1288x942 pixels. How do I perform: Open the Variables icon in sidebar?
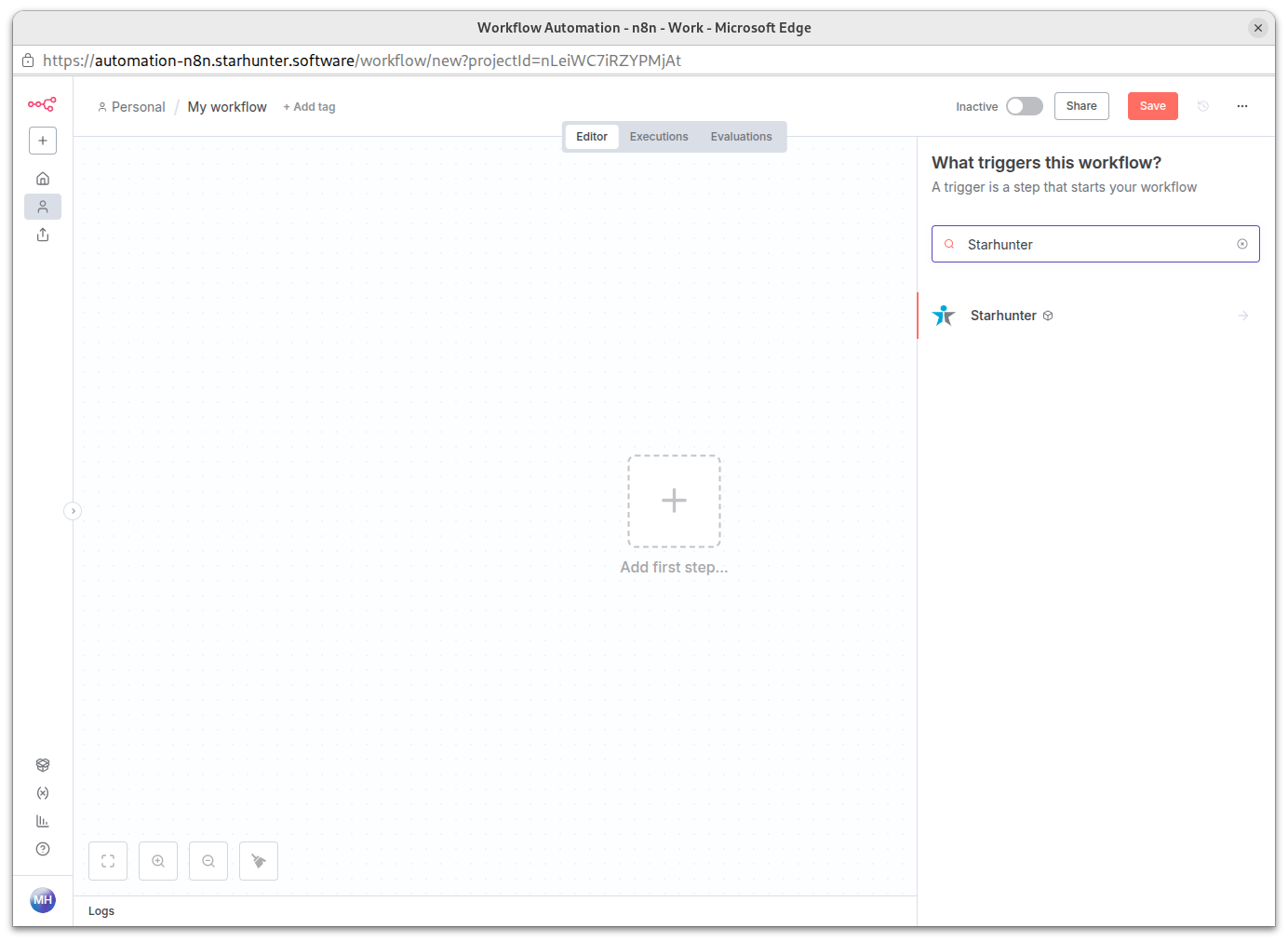[x=43, y=793]
